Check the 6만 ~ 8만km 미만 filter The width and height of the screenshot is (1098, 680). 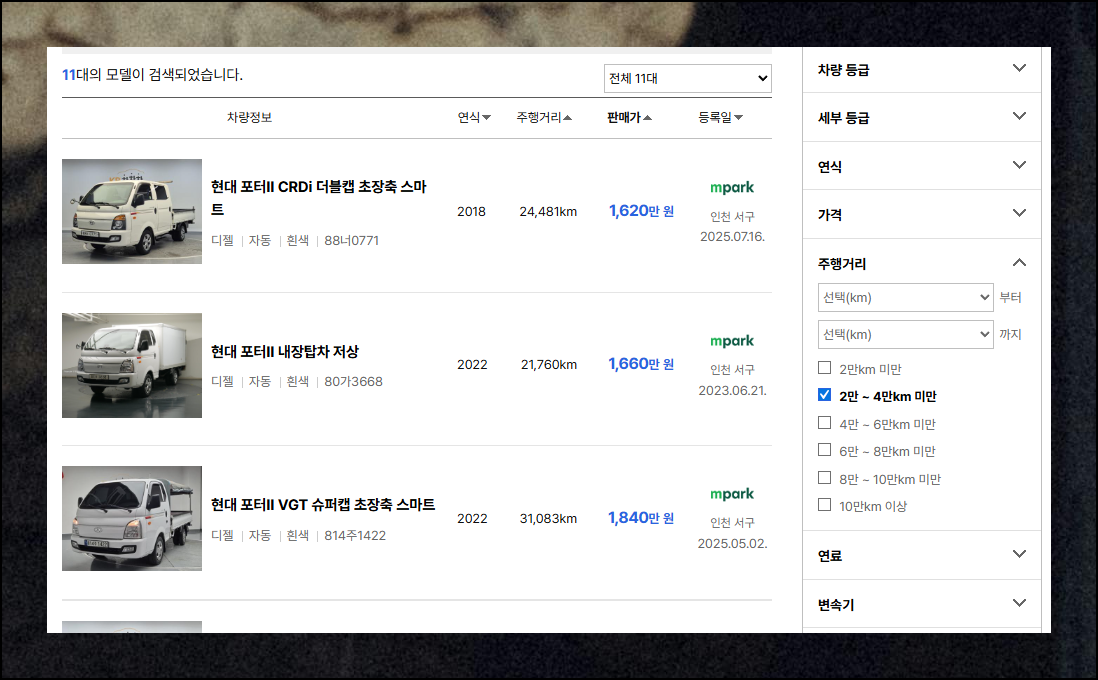(x=825, y=450)
